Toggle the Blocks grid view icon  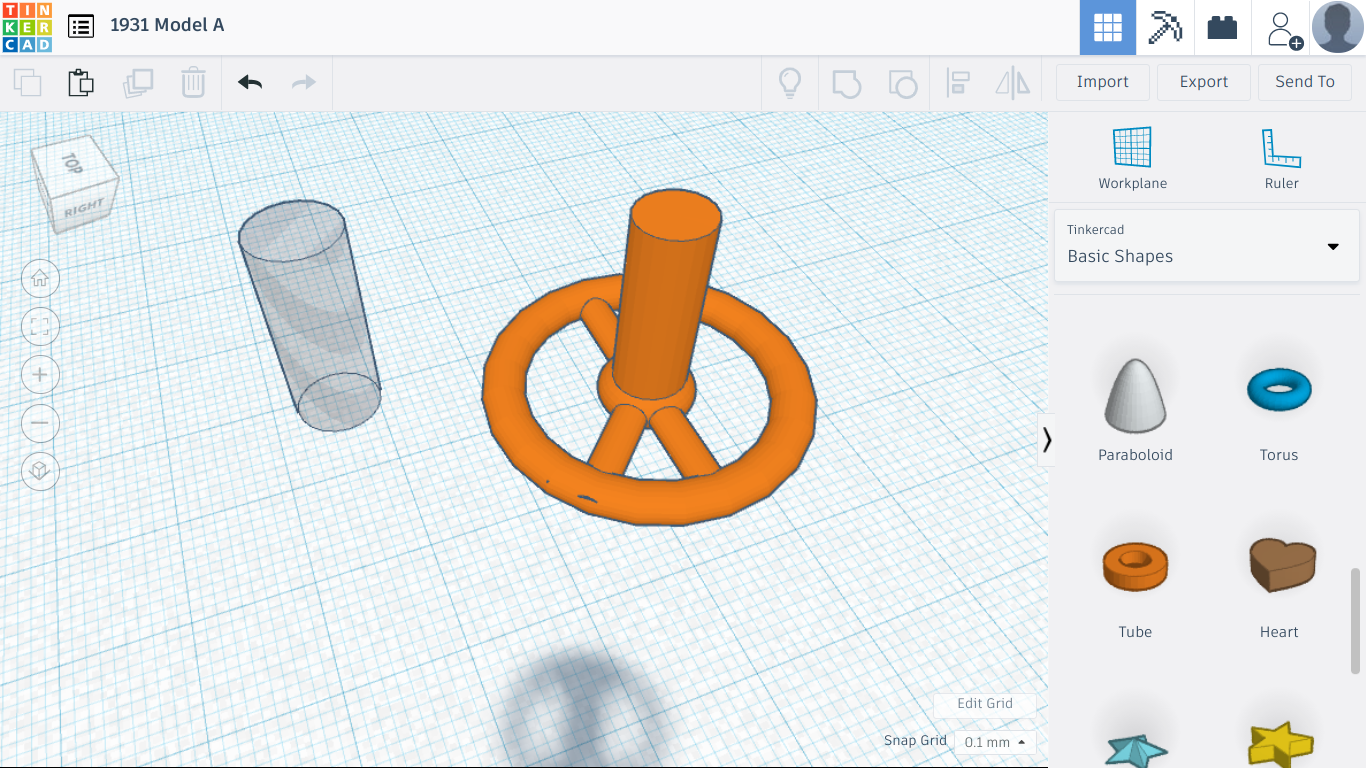point(1107,27)
